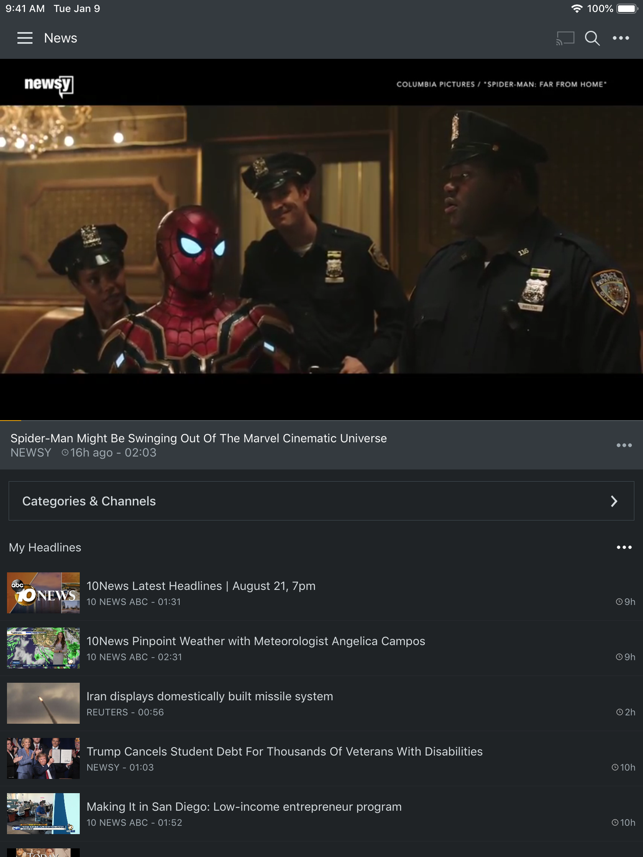Click '10 NEWS ABC - 01:31' subtitle
The height and width of the screenshot is (857, 643).
click(x=133, y=602)
